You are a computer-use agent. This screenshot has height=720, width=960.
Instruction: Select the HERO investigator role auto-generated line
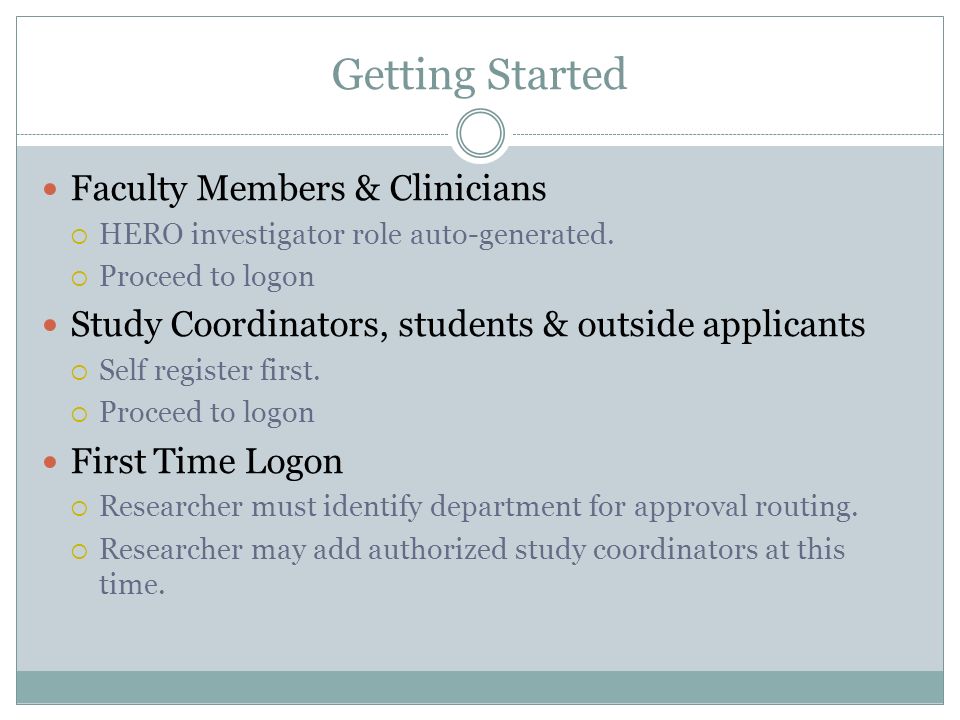click(x=356, y=235)
